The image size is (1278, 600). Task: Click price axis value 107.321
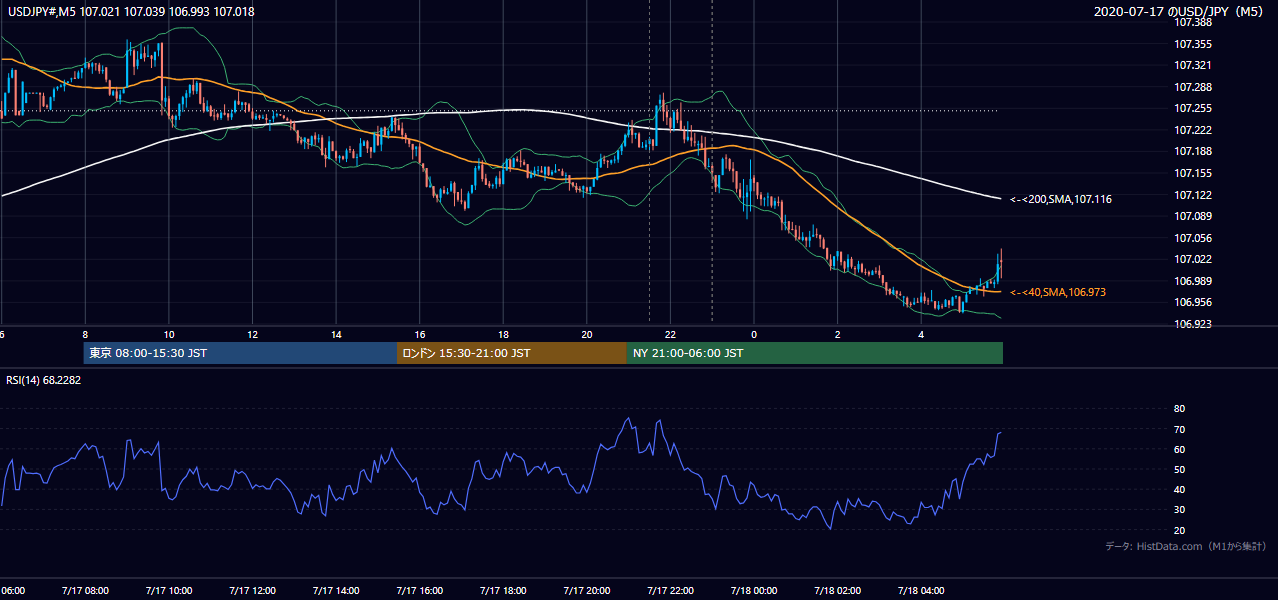coord(1193,66)
